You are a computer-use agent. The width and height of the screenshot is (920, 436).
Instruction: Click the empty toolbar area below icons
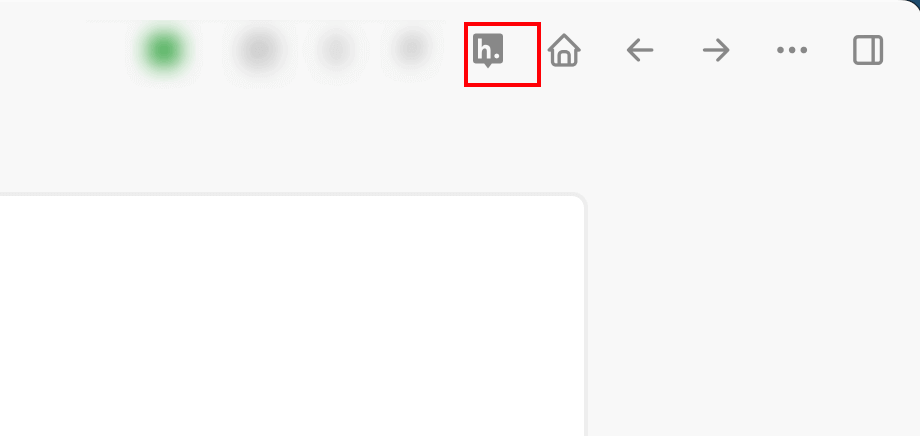[x=460, y=141]
